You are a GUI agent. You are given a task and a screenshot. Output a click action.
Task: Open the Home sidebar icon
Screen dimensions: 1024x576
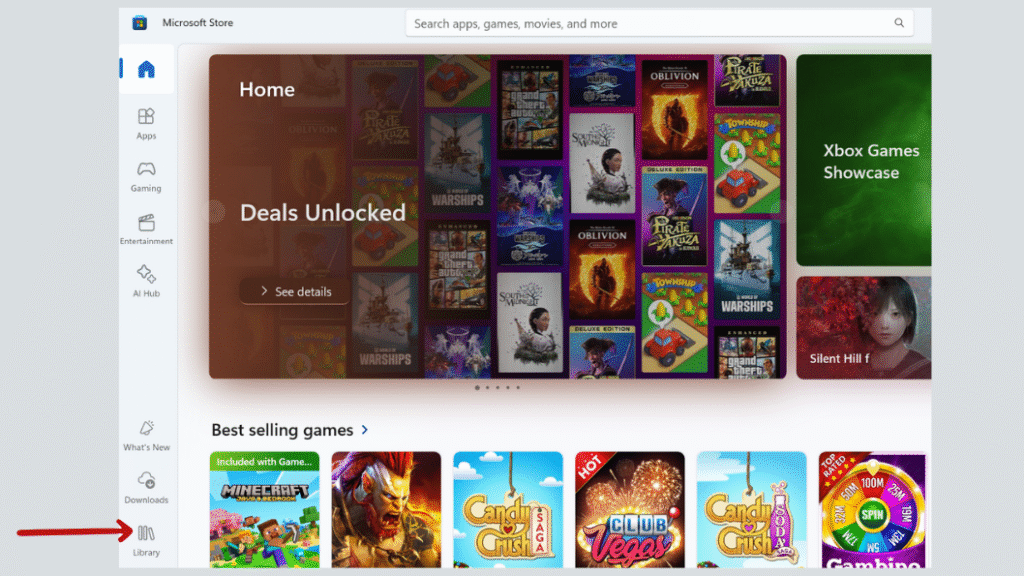tap(146, 69)
